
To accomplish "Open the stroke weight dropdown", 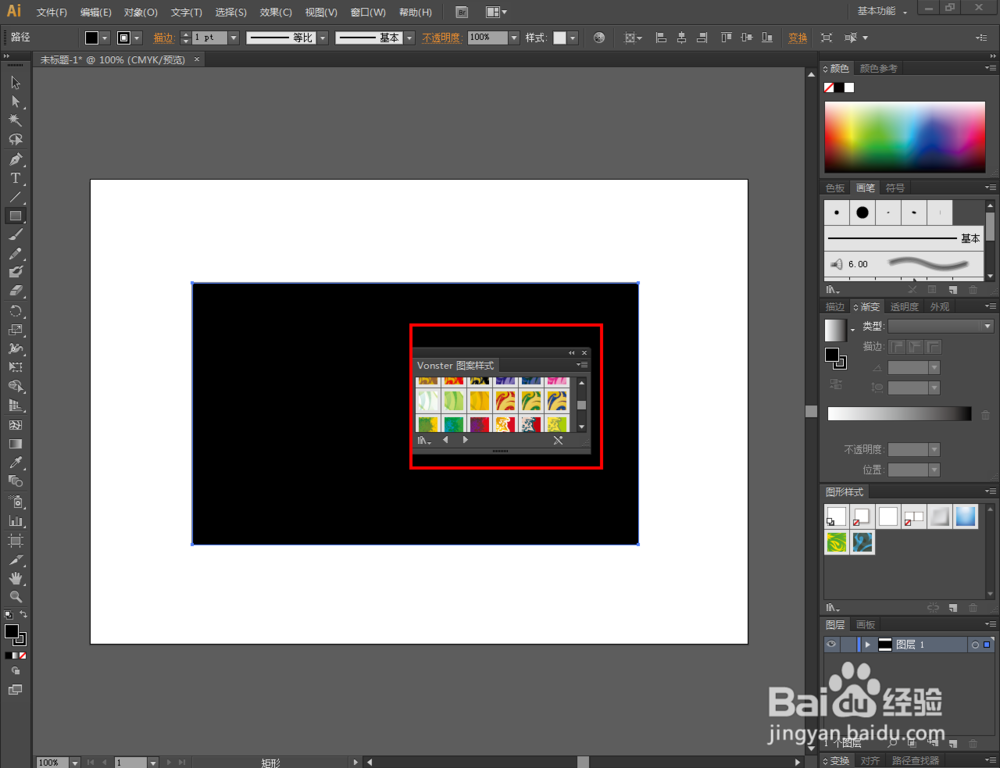I will pyautogui.click(x=233, y=38).
